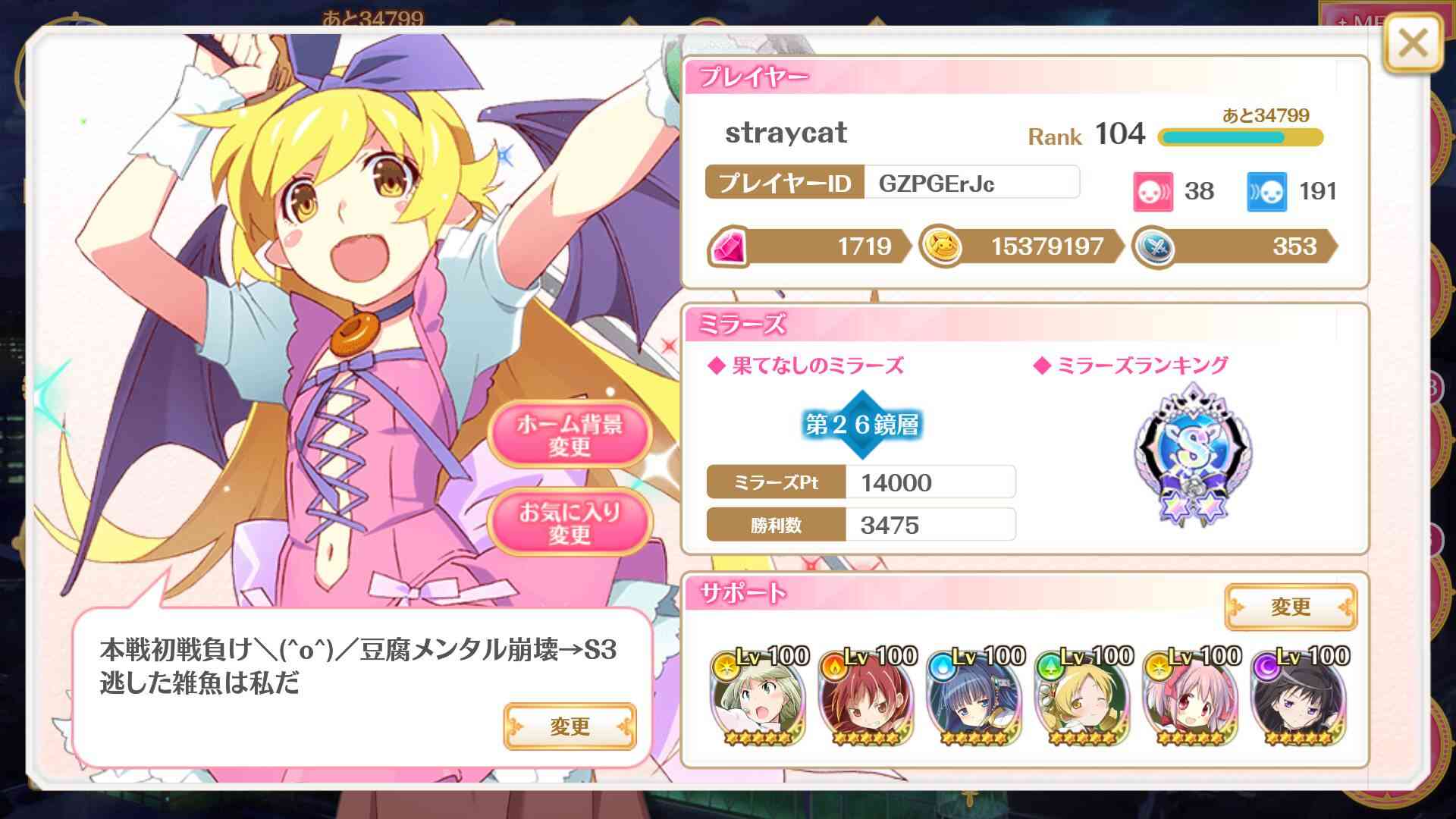
Task: Click the support 変更 button
Action: coord(1291,607)
